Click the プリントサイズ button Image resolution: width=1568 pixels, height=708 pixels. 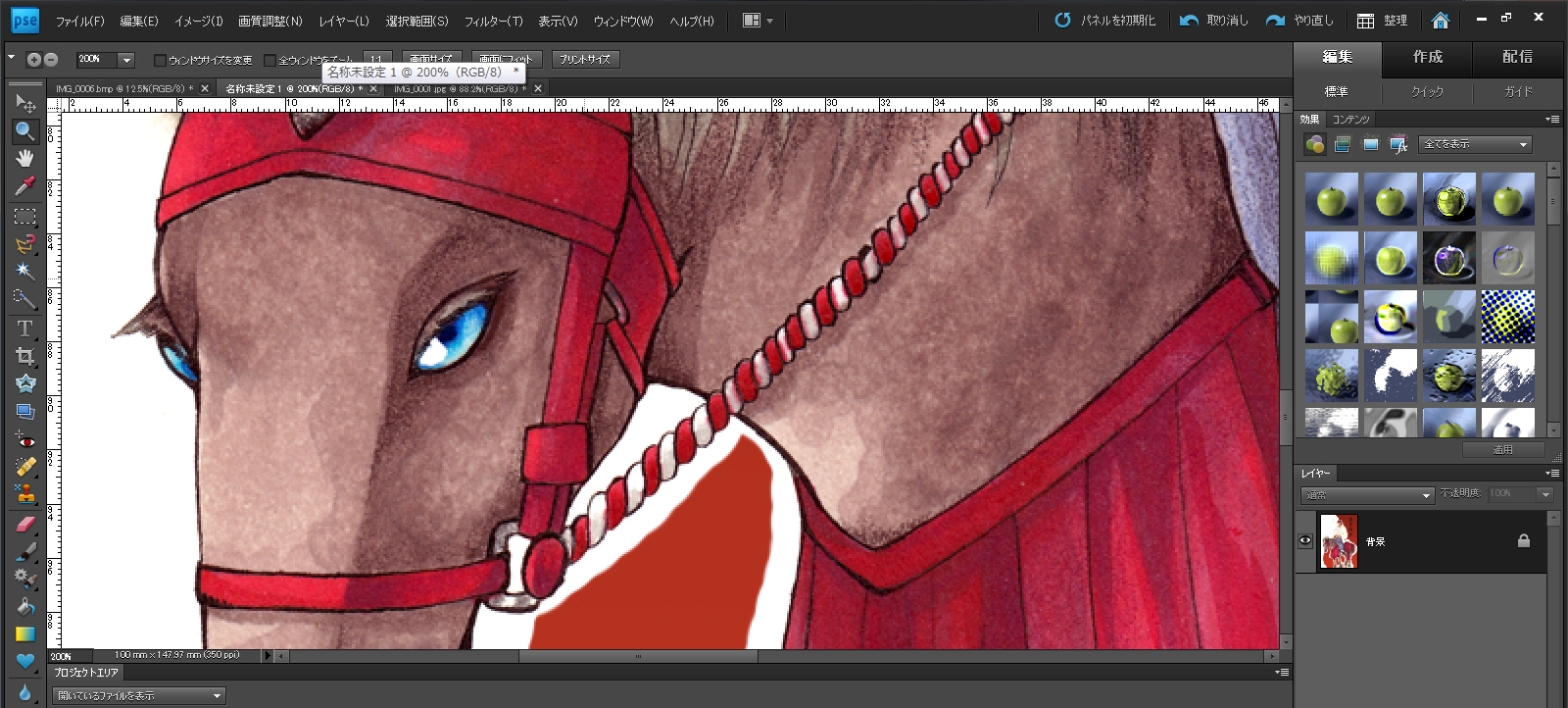pyautogui.click(x=585, y=60)
